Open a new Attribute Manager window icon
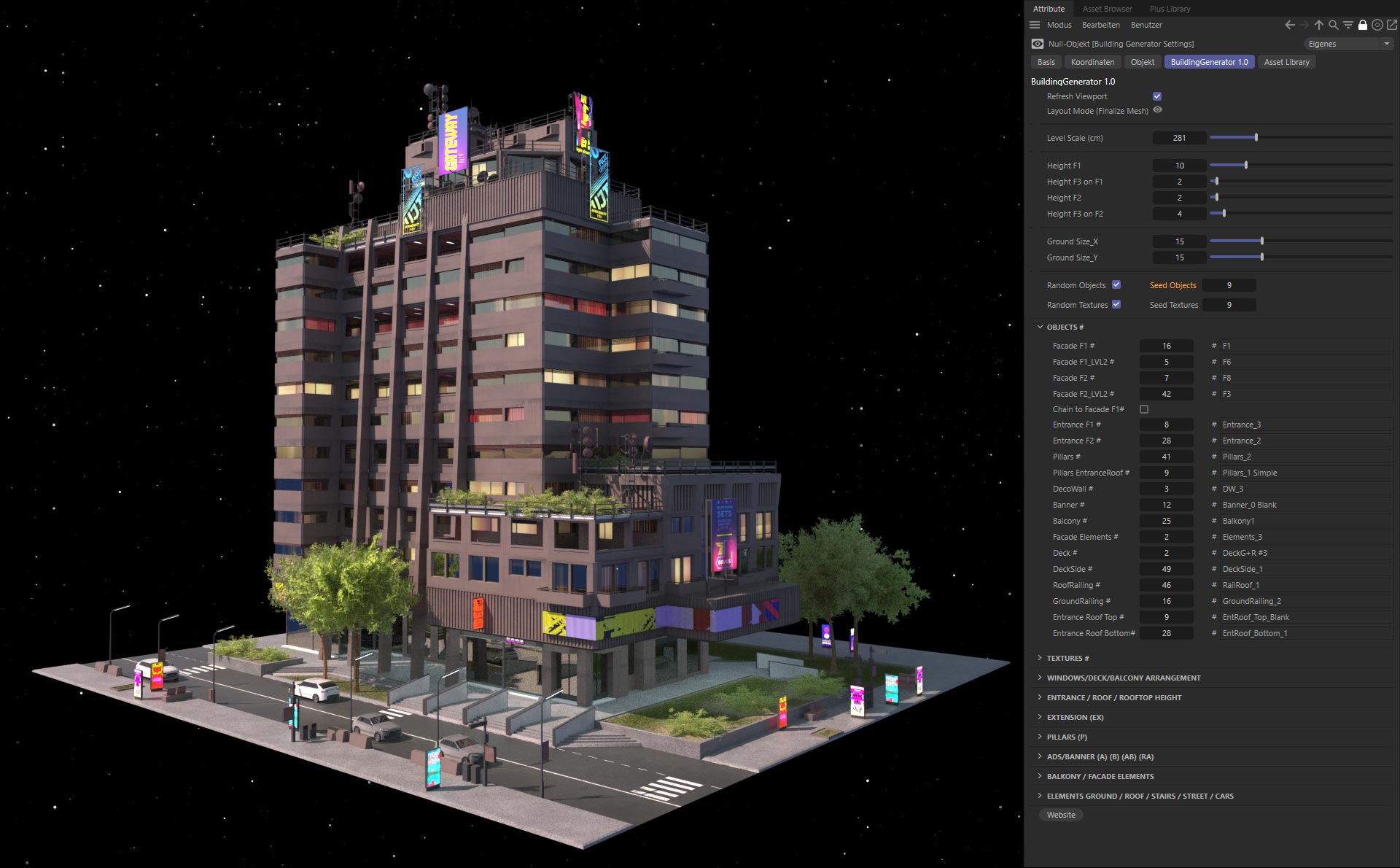Screen dimensions: 1400x868 click(x=1391, y=25)
